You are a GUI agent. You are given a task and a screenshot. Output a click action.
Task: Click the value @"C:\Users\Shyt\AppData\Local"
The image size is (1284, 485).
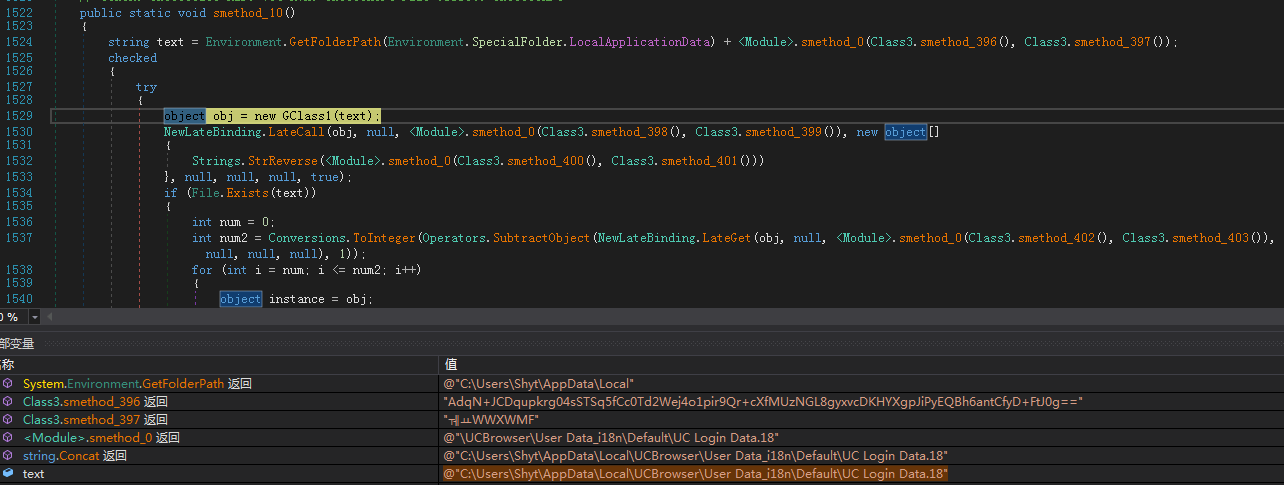tap(539, 384)
